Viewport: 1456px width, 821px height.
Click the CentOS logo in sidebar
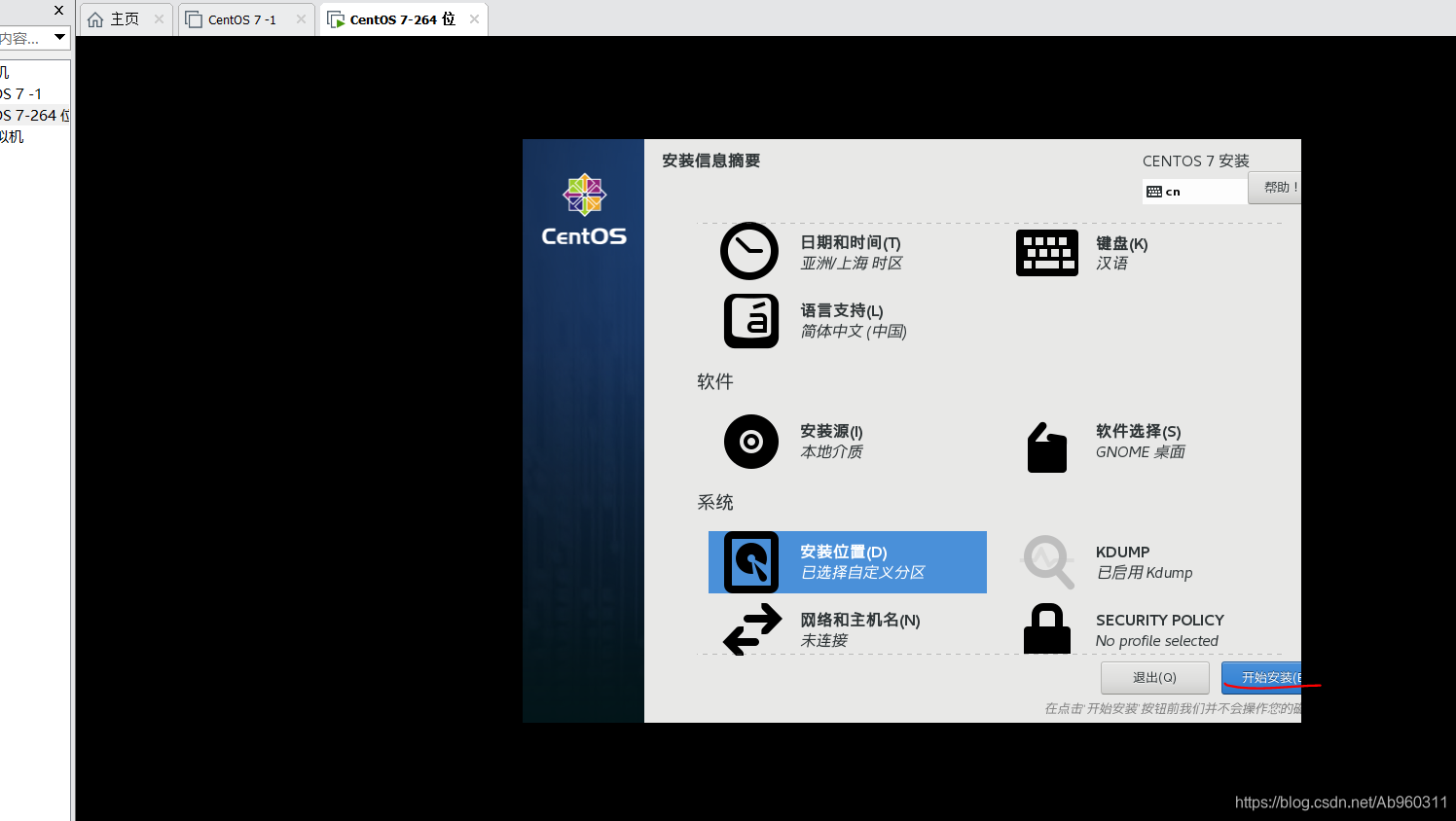click(x=584, y=210)
